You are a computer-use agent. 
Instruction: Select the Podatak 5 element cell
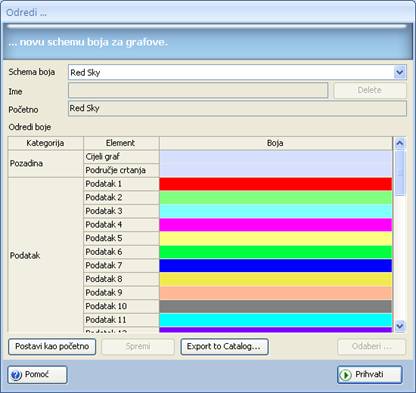(x=121, y=238)
